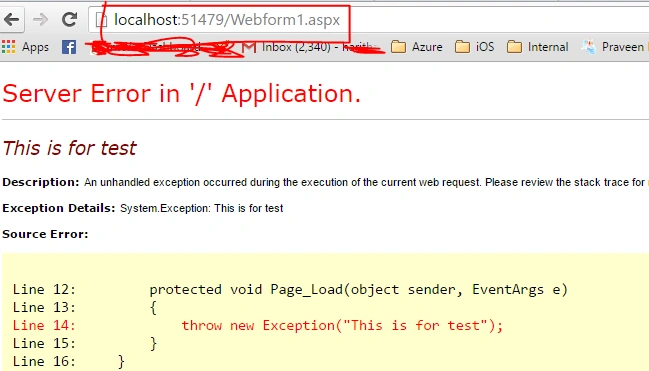This screenshot has width=649, height=371.
Task: Open the Apps grid shortcut icon
Action: [x=8, y=47]
